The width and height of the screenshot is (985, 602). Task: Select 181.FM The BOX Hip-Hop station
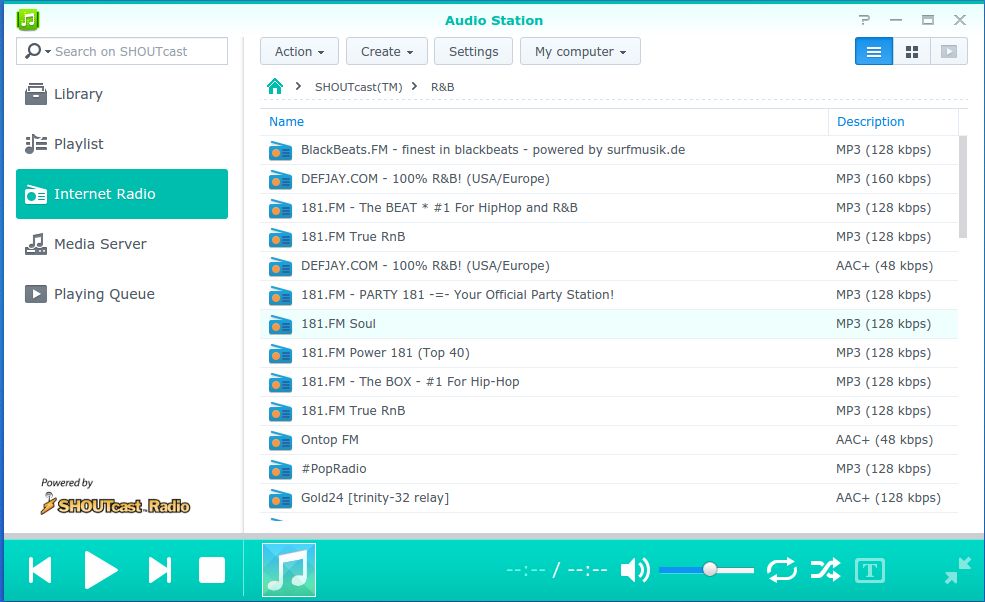[609, 382]
